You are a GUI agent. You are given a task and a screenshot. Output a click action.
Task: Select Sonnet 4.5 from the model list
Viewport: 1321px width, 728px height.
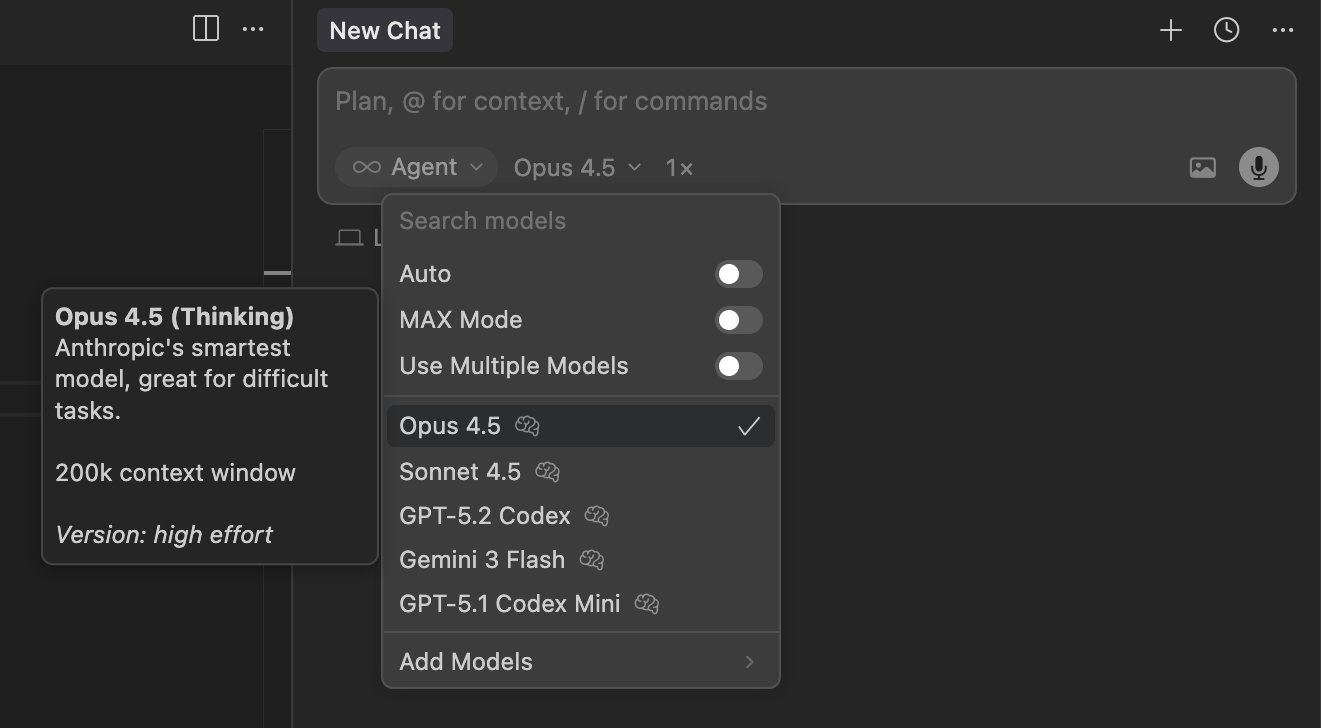point(459,471)
